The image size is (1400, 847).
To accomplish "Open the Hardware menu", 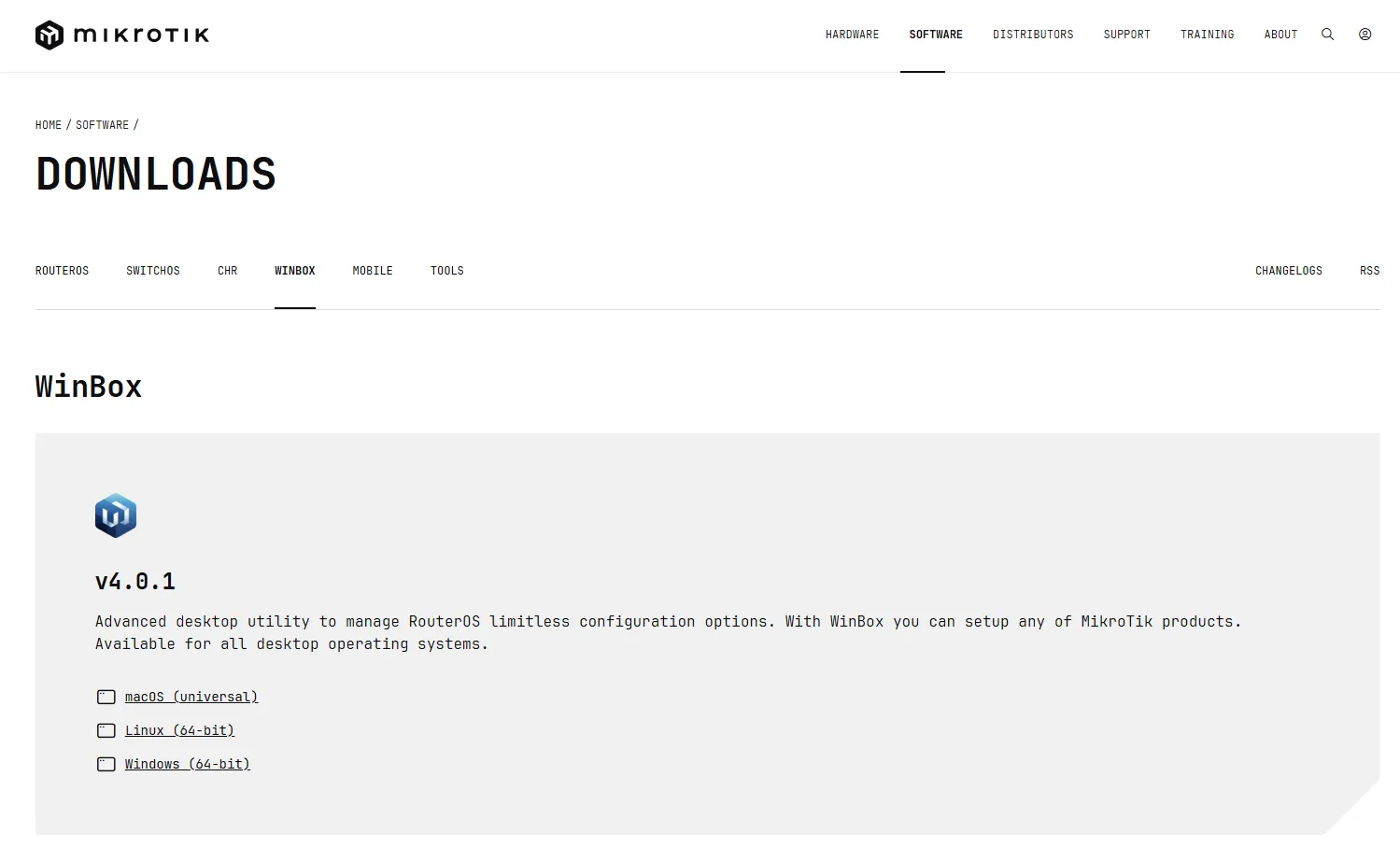I will [x=852, y=35].
